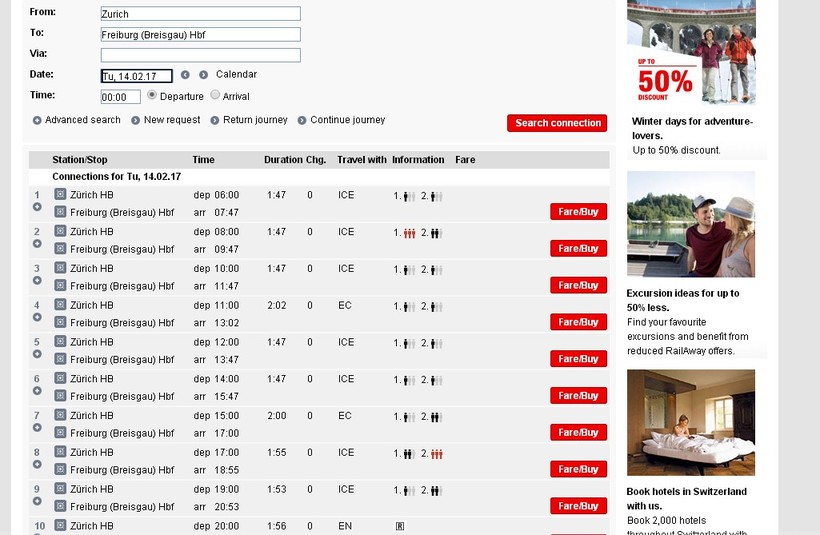Screen dimensions: 820x535
Task: Expand details of connection 4
Action: coord(37,317)
